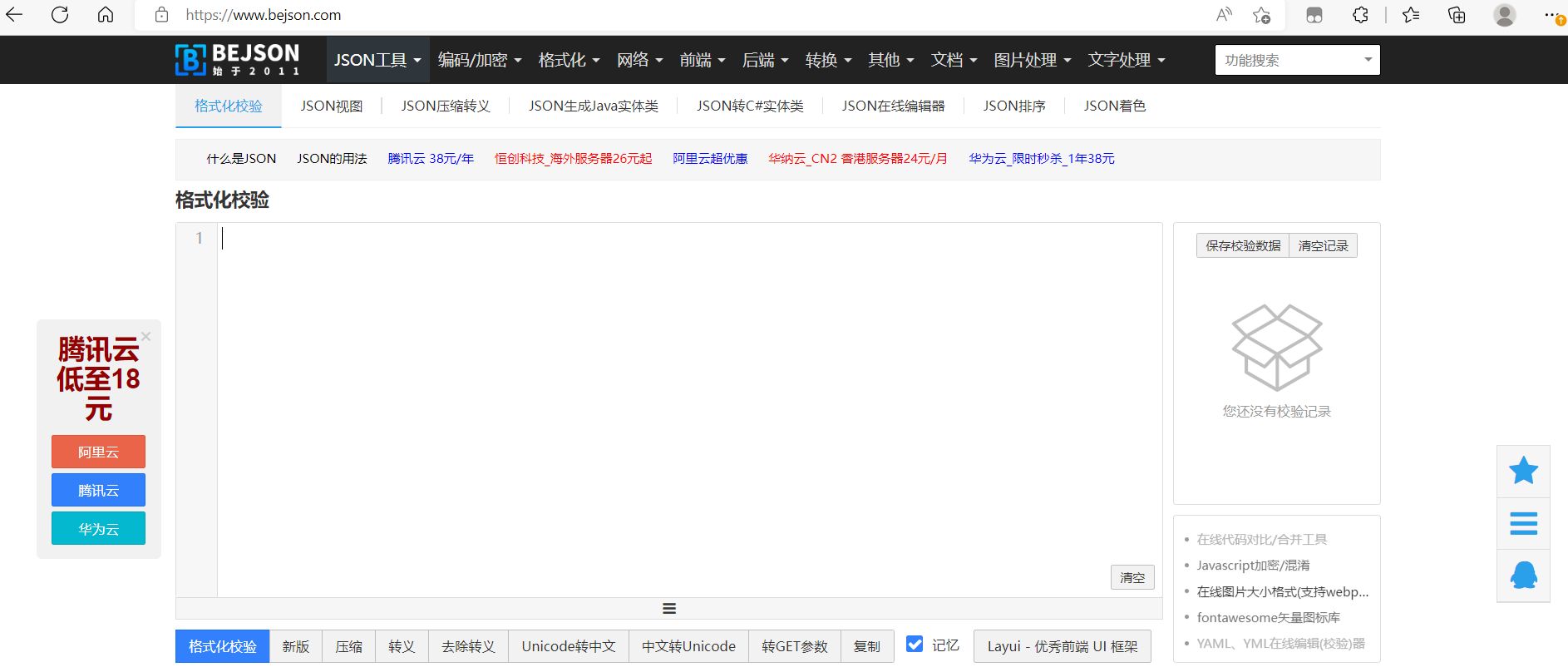
Task: Expand the 编码/加密 dropdown menu
Action: (480, 60)
